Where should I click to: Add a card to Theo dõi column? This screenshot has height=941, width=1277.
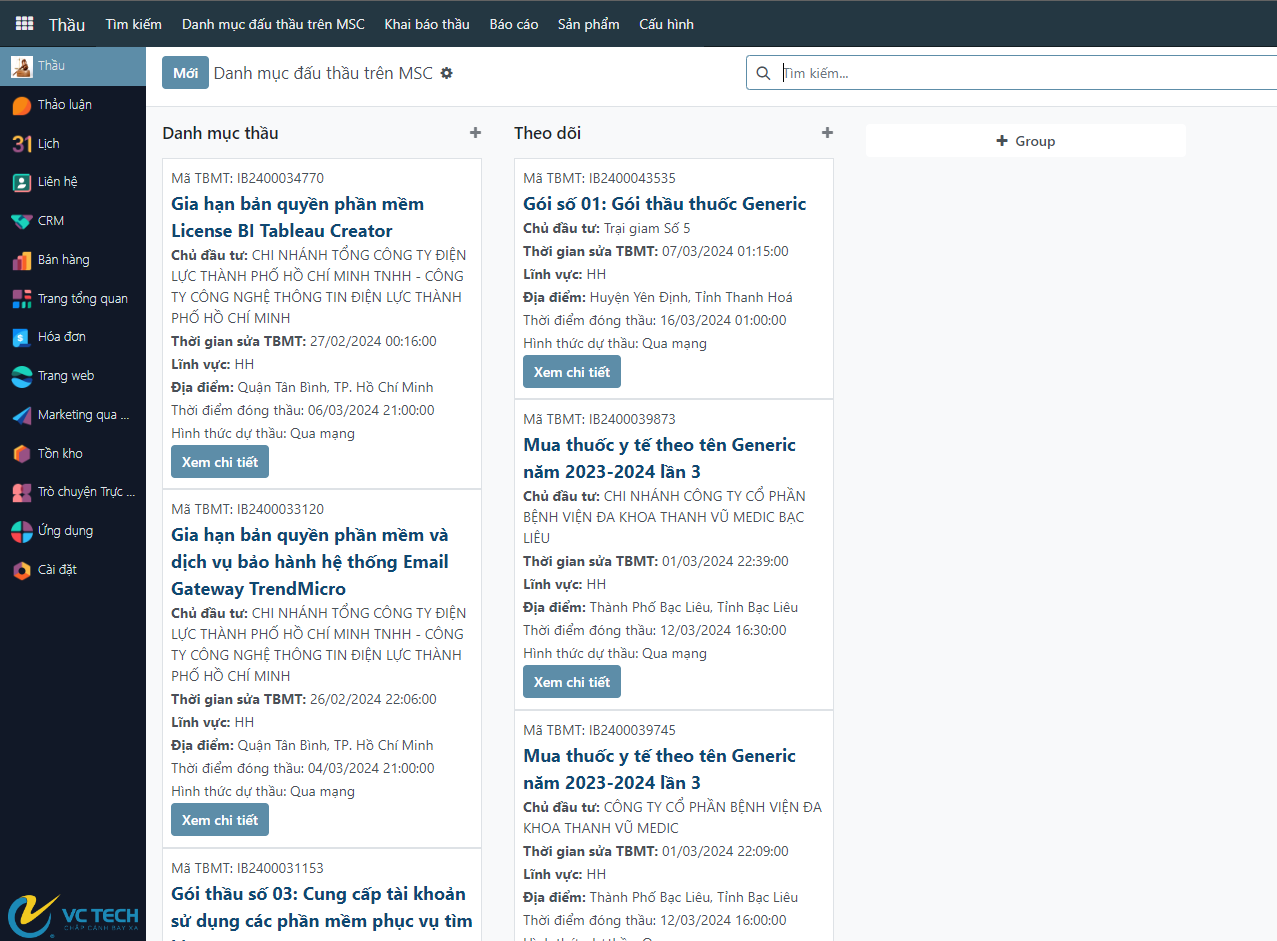tap(827, 133)
